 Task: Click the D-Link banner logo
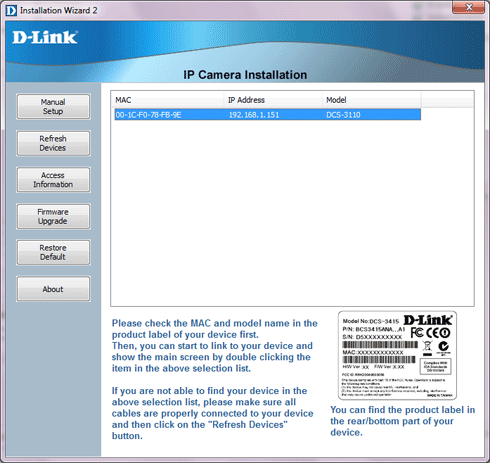point(45,37)
